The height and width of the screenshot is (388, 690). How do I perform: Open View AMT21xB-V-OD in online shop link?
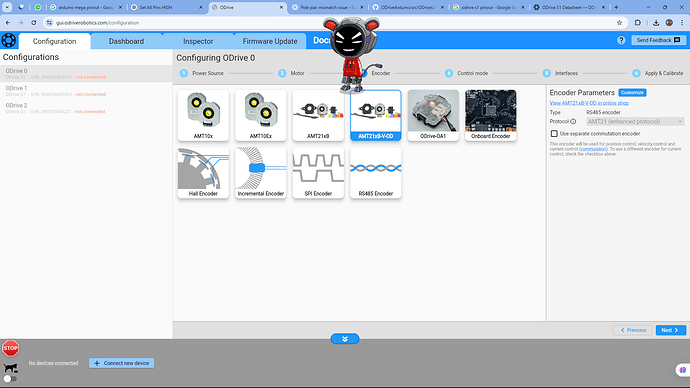[589, 103]
